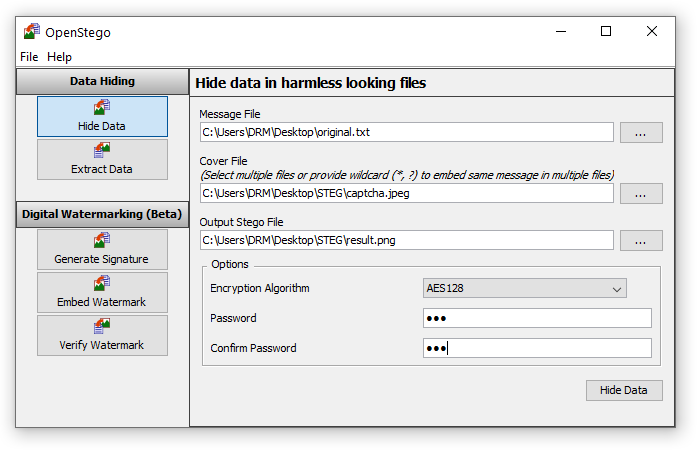
Task: Open the Verify Watermark tool
Action: (102, 335)
